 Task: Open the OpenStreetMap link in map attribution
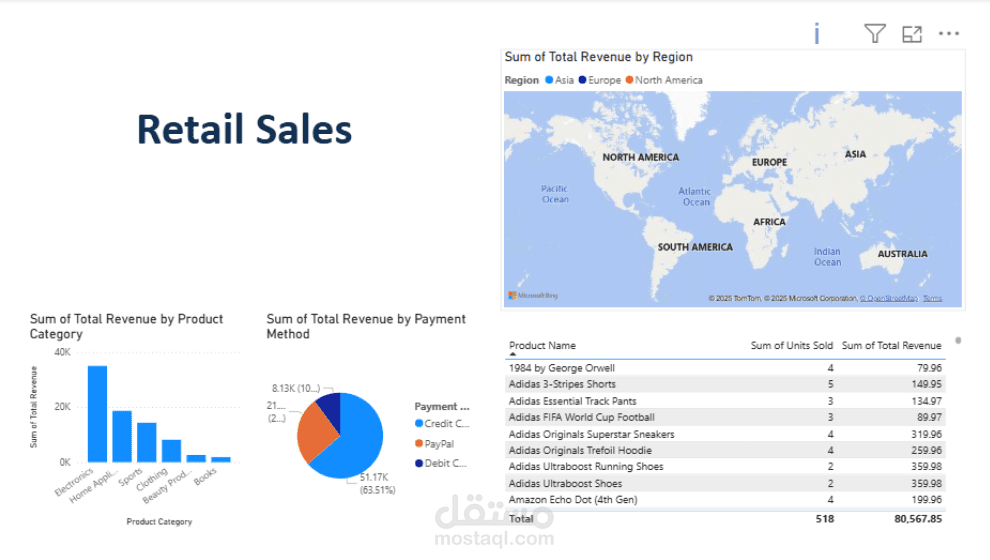889,298
